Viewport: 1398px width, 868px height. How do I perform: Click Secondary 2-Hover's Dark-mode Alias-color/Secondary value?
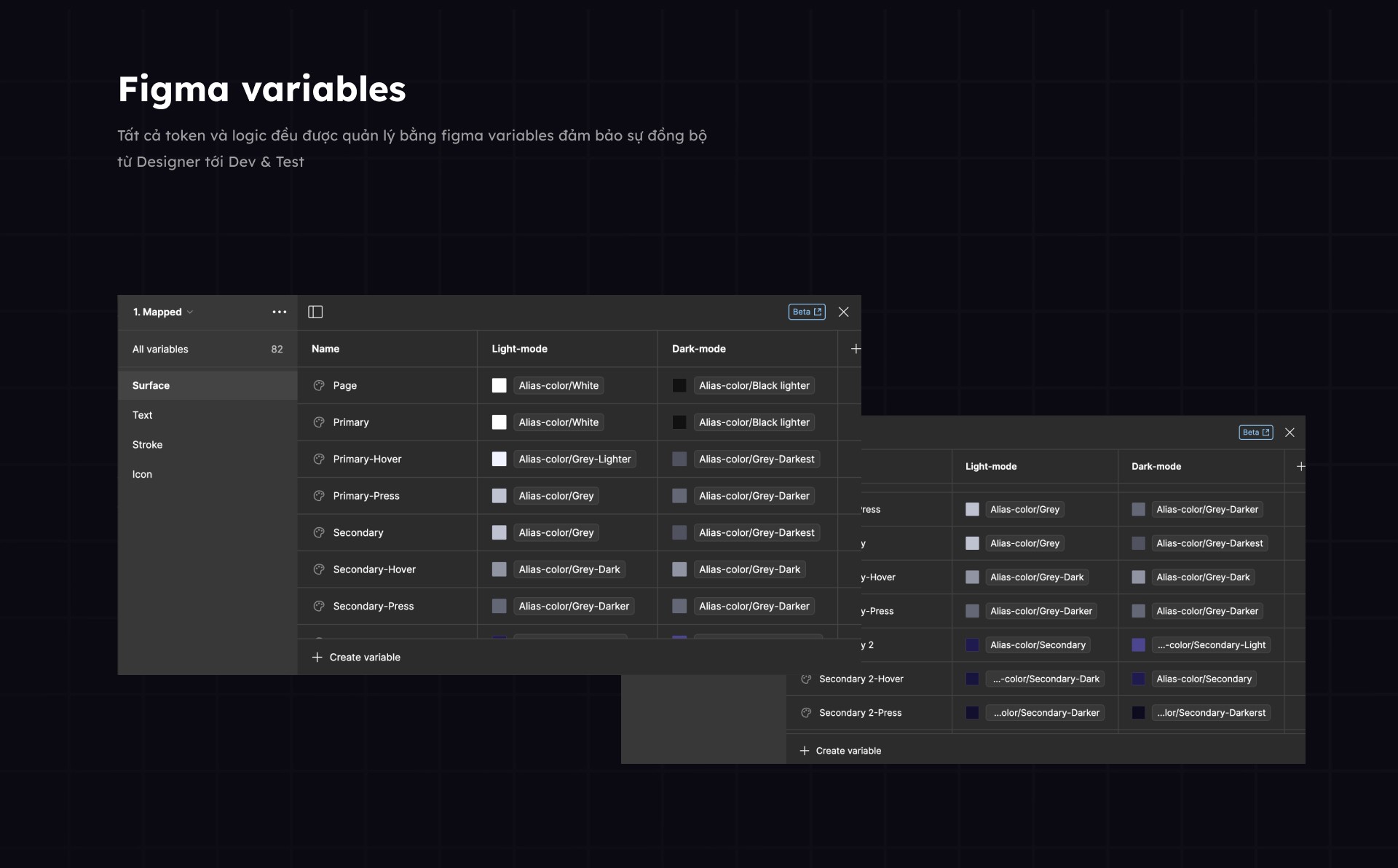point(1204,679)
